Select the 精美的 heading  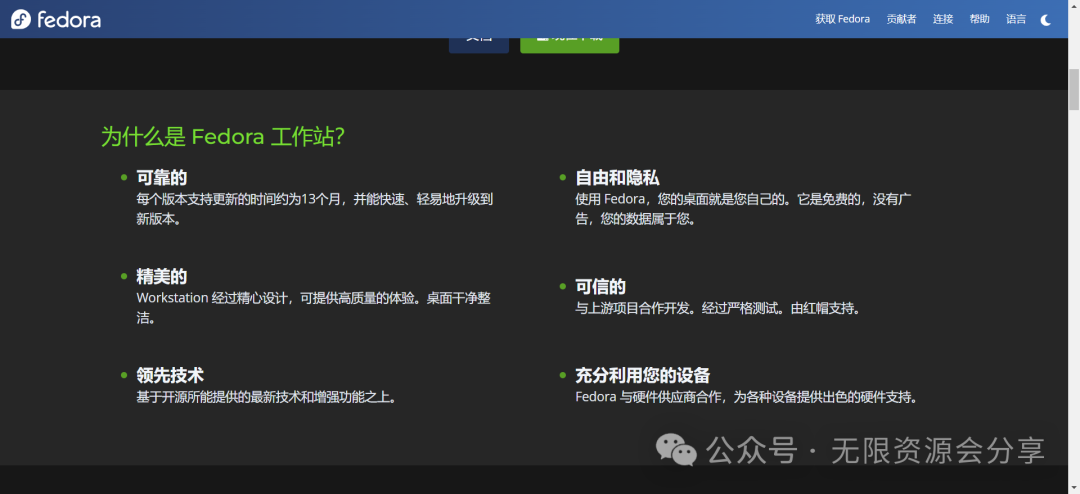point(162,277)
